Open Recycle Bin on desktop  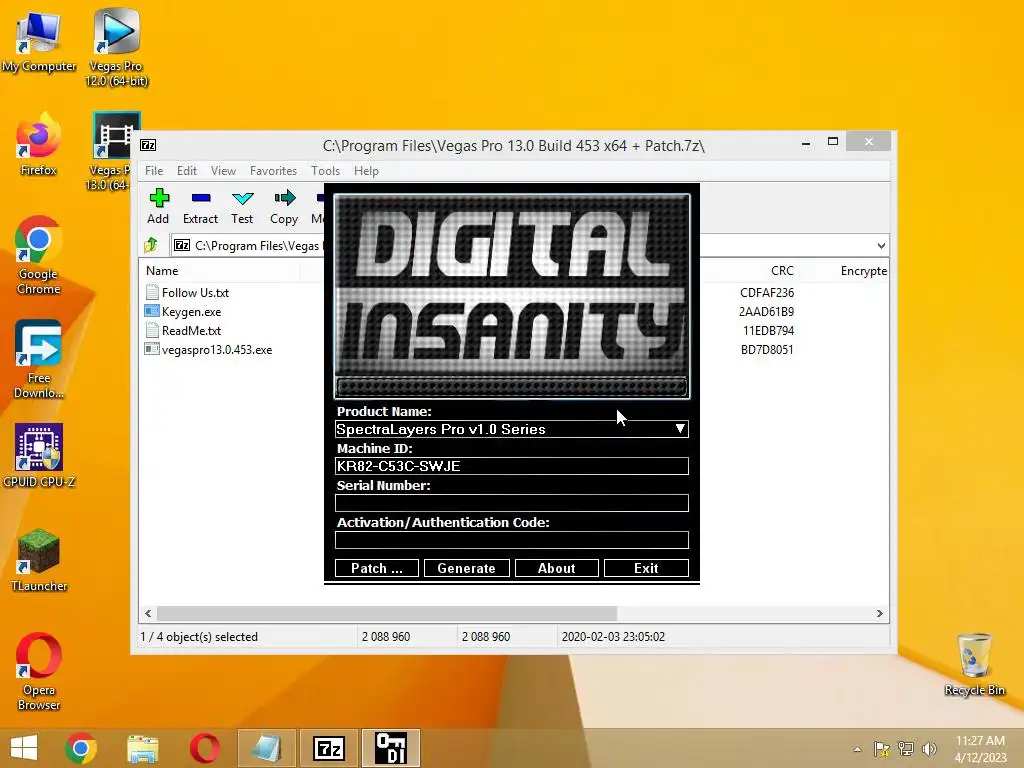(x=974, y=665)
